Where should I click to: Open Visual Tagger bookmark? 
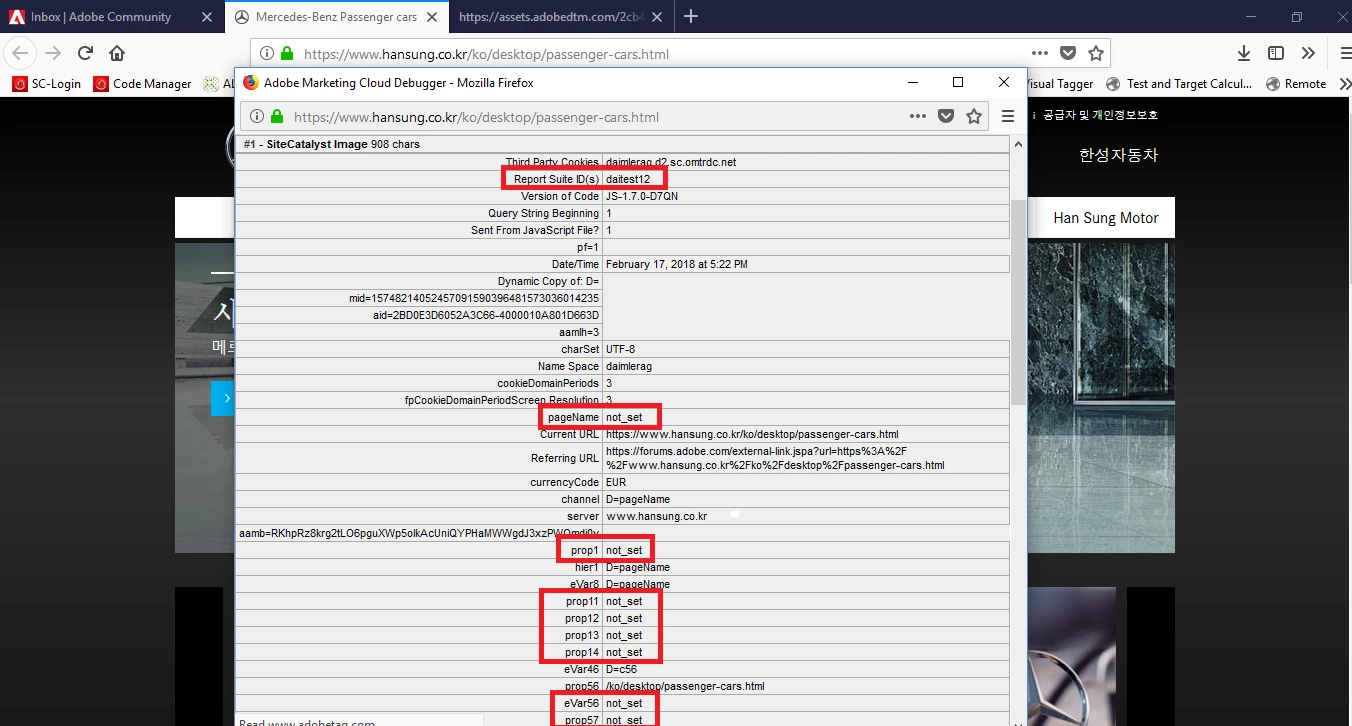click(1060, 84)
